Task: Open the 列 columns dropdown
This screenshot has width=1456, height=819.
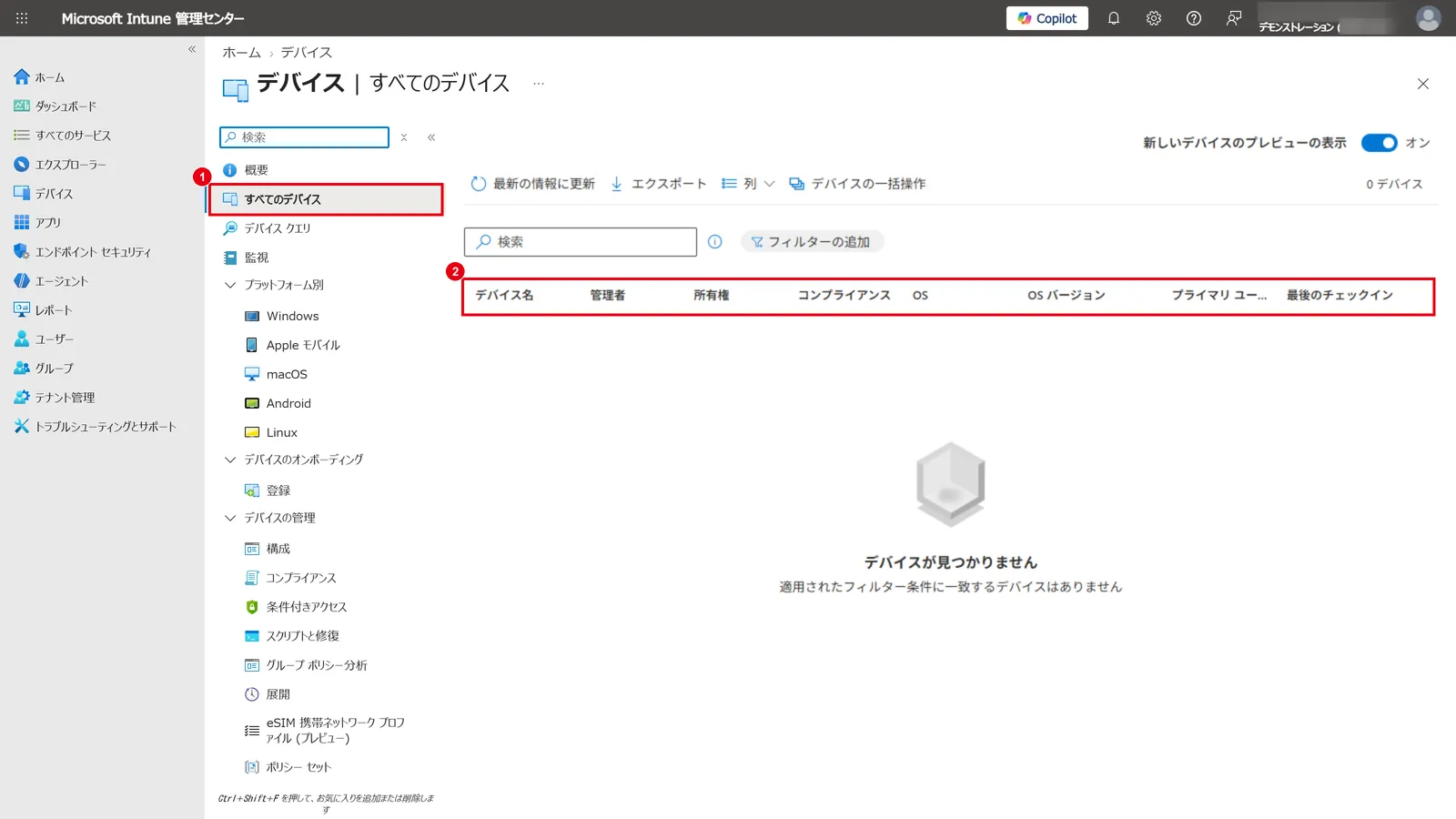Action: point(747,184)
